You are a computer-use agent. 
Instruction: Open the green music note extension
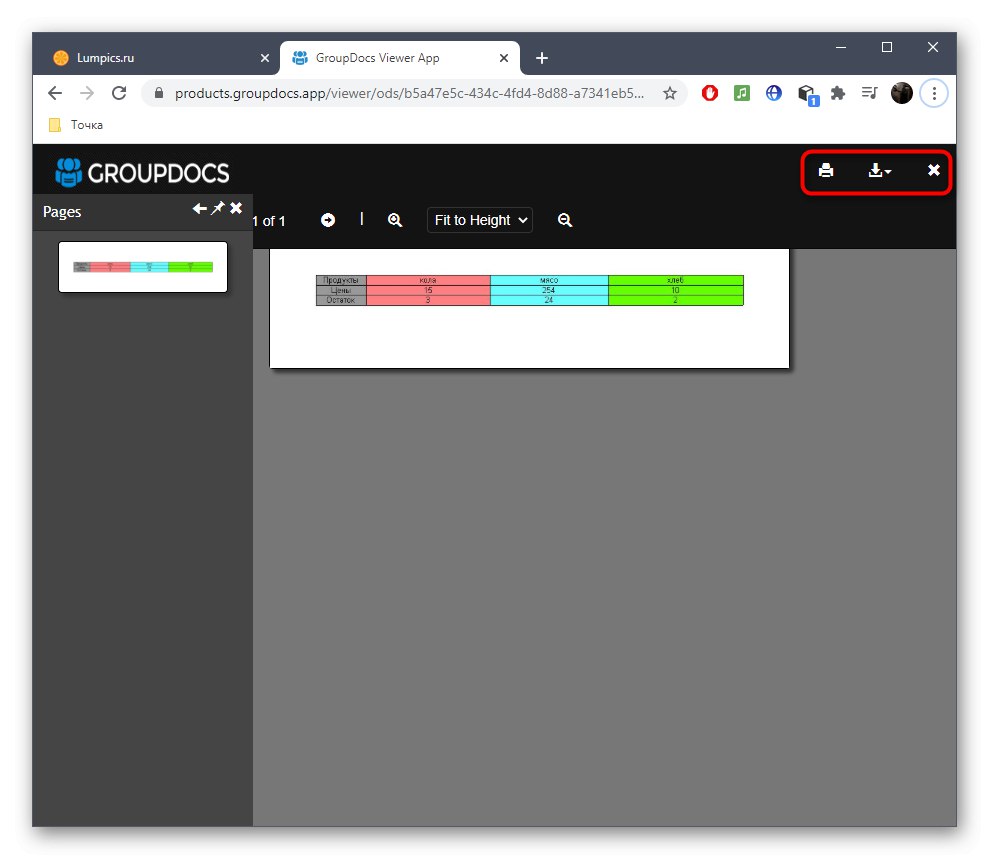(x=742, y=93)
